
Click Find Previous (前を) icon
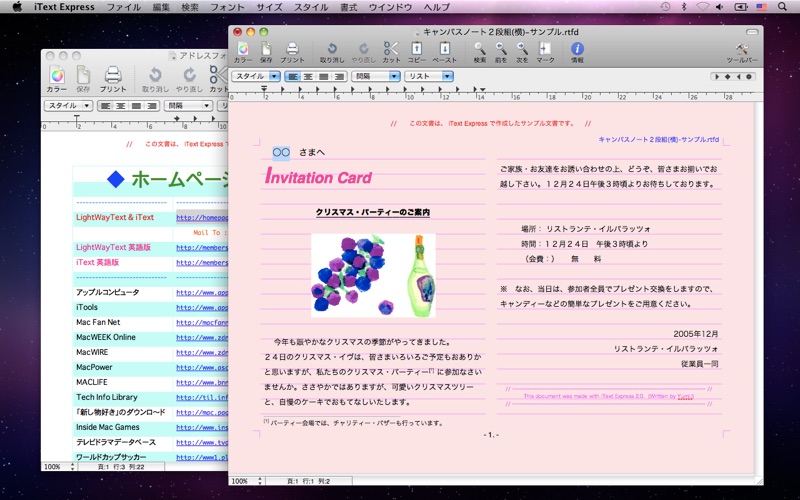coord(501,52)
